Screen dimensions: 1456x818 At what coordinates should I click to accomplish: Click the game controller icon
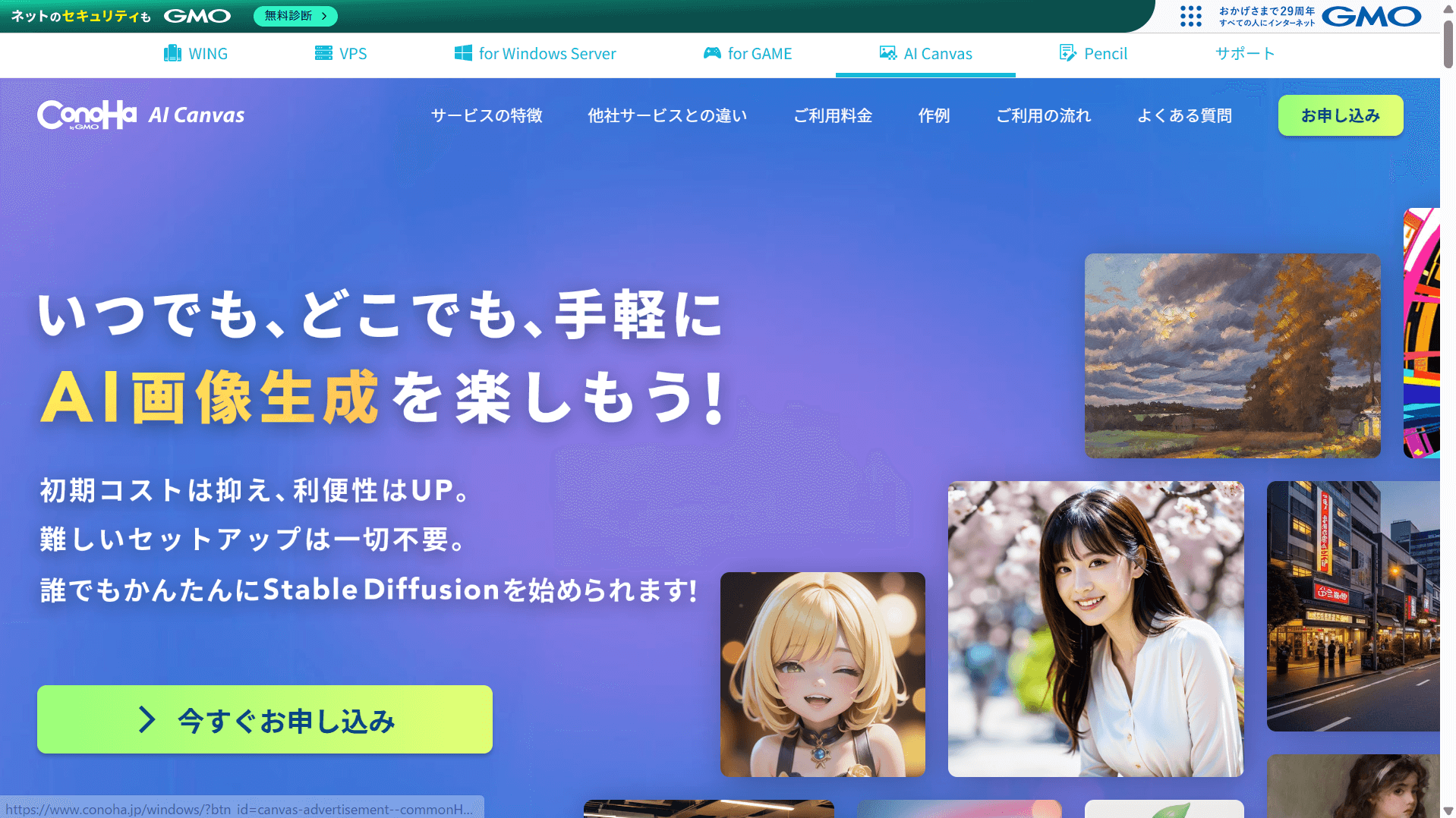(x=712, y=53)
